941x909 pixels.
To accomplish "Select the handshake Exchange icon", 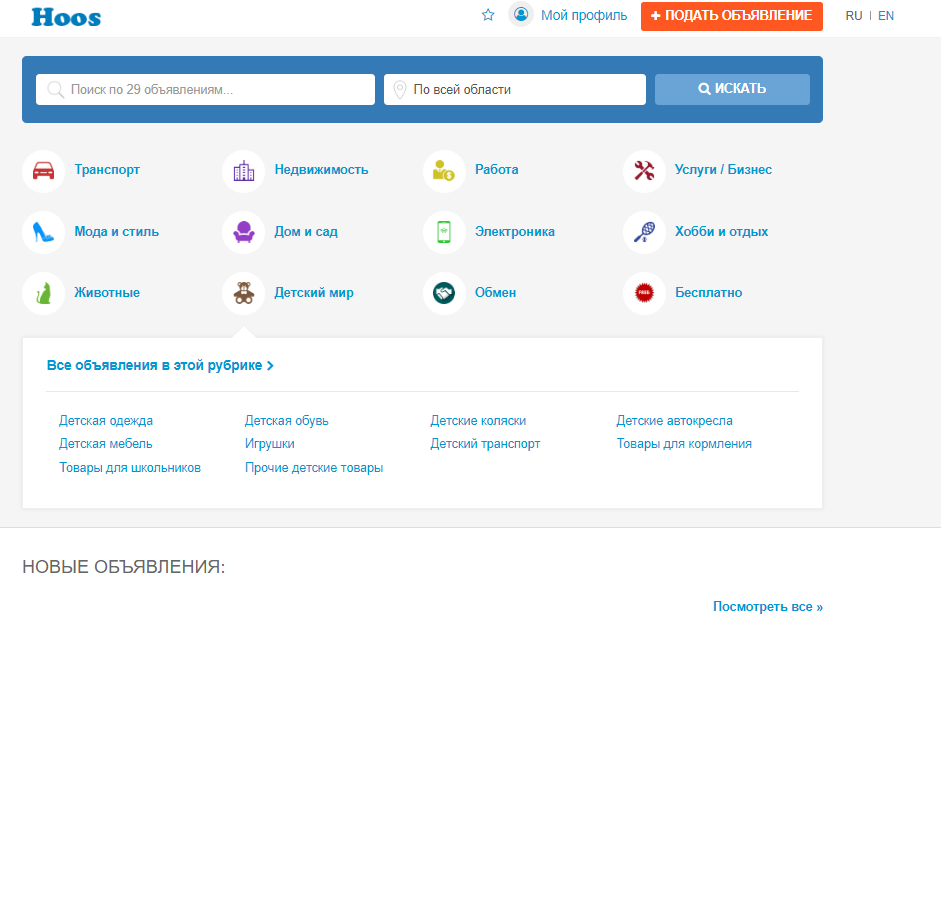I will click(x=444, y=293).
